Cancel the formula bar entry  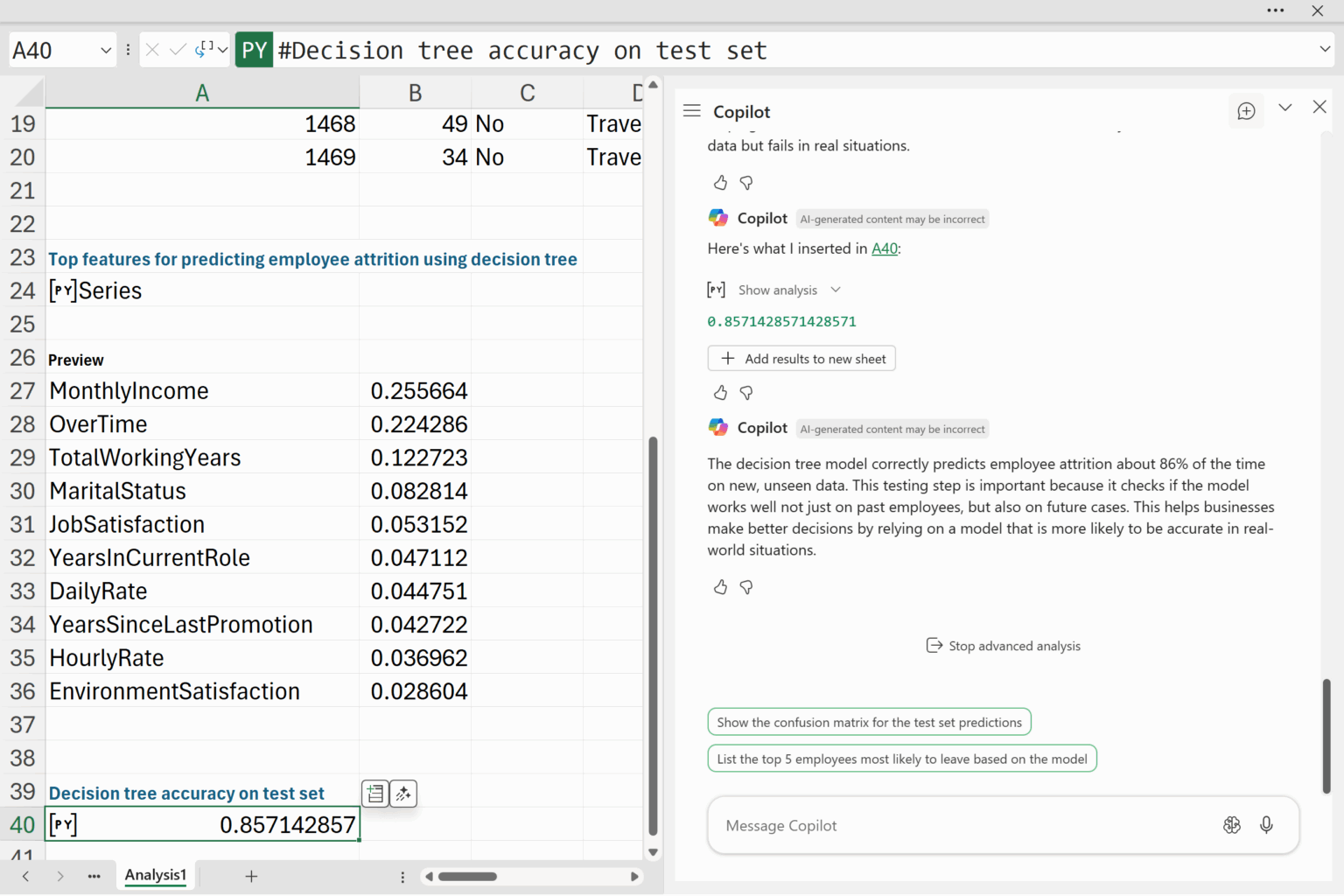pos(152,50)
